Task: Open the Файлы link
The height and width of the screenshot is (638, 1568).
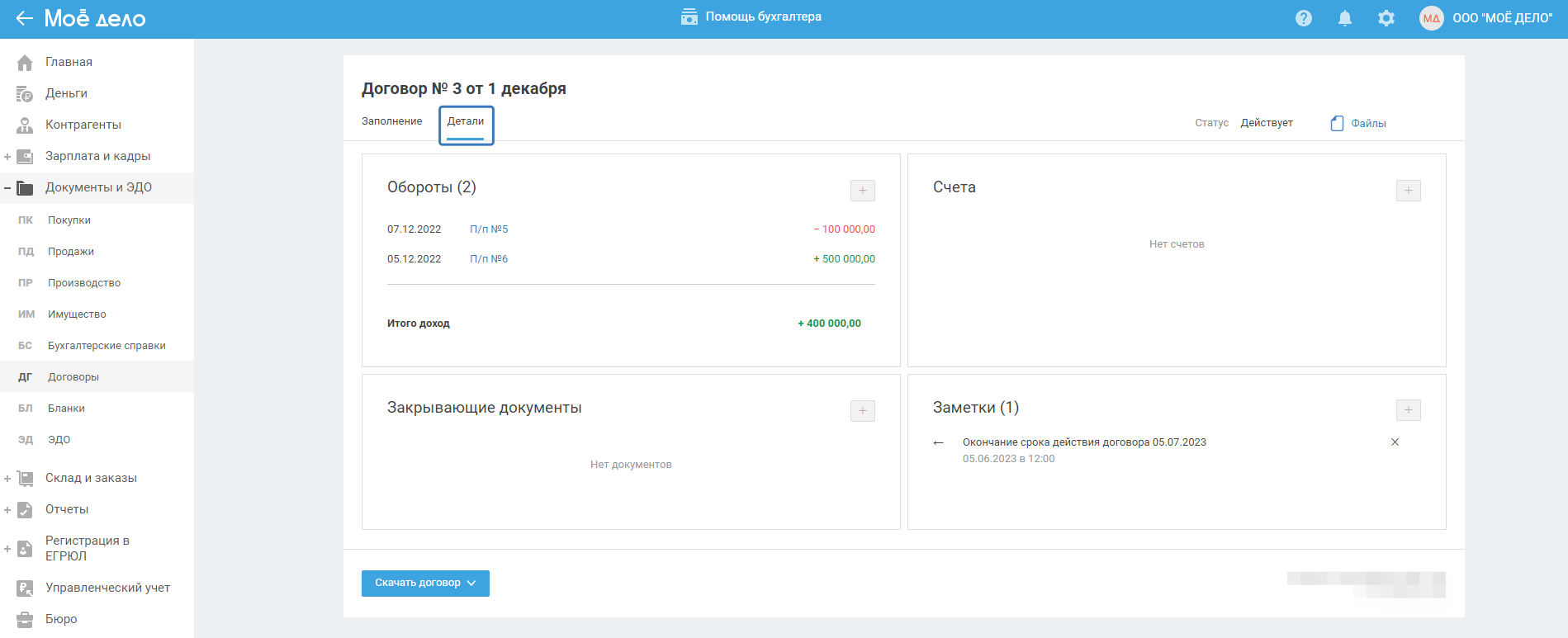Action: click(1368, 124)
